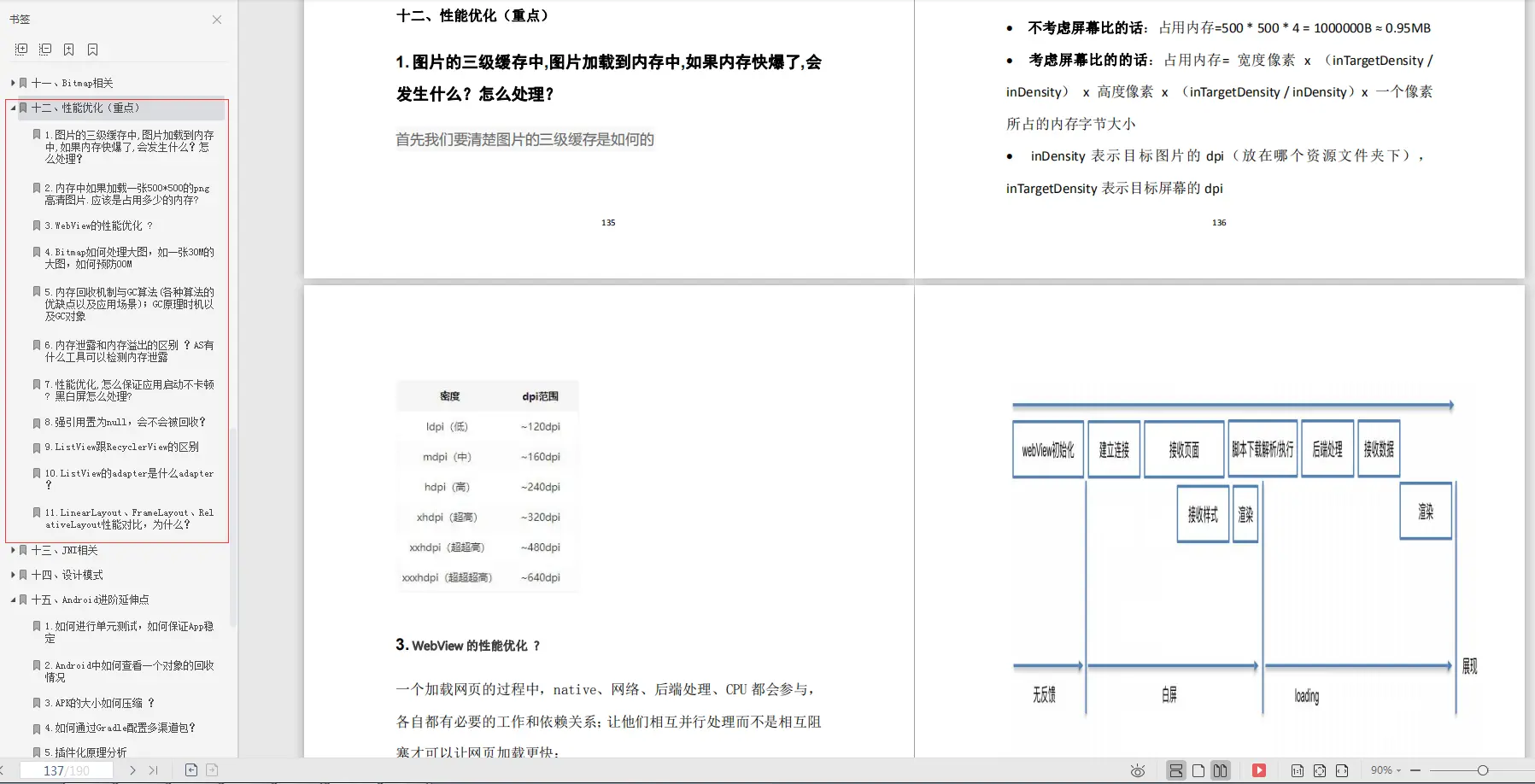Open the 十三、JNI相关 bookmark
Image resolution: width=1535 pixels, height=784 pixels.
[65, 550]
